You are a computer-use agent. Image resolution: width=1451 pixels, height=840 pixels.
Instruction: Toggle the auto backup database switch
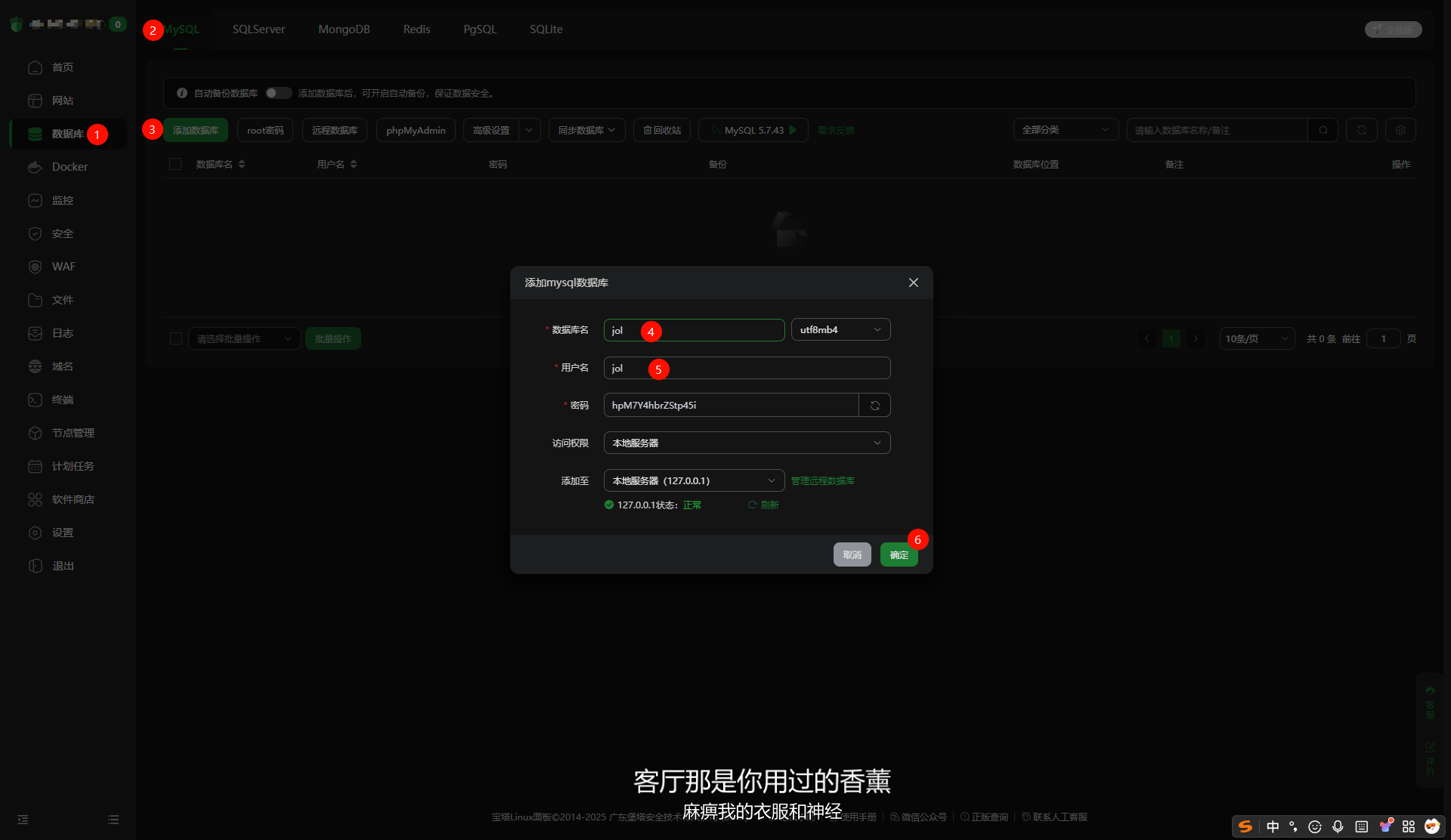(277, 93)
